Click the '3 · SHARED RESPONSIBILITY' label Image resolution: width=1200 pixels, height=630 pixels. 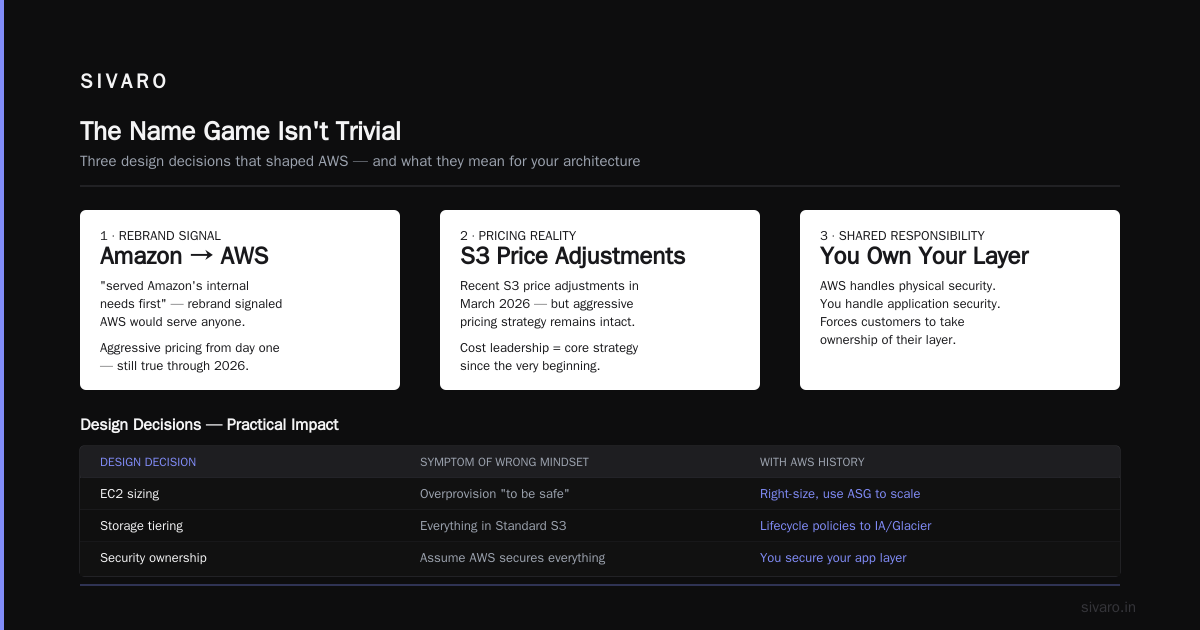tap(902, 236)
